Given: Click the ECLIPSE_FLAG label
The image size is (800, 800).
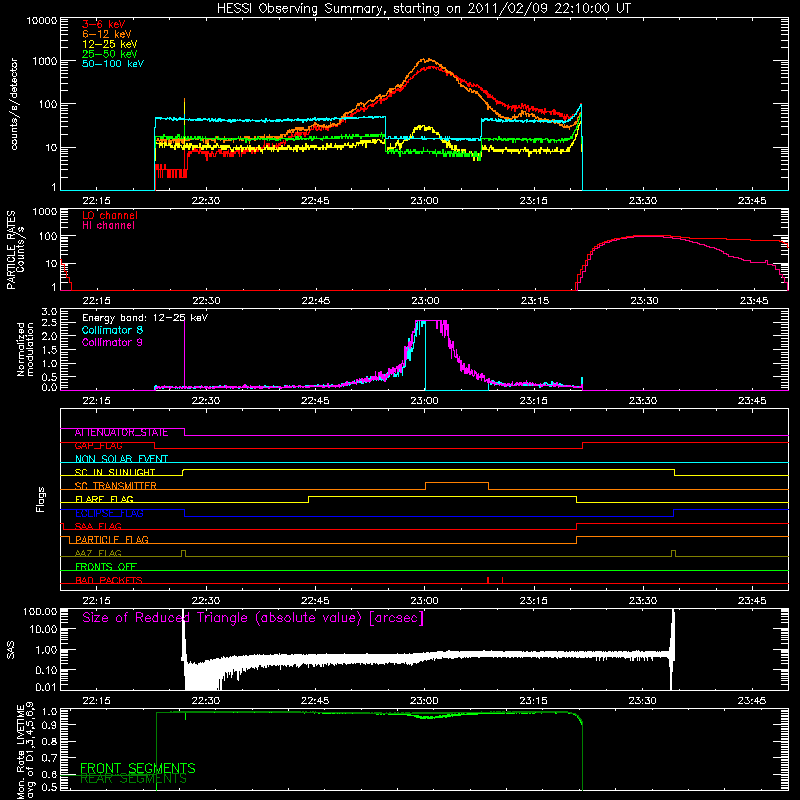Looking at the screenshot, I should tap(109, 513).
